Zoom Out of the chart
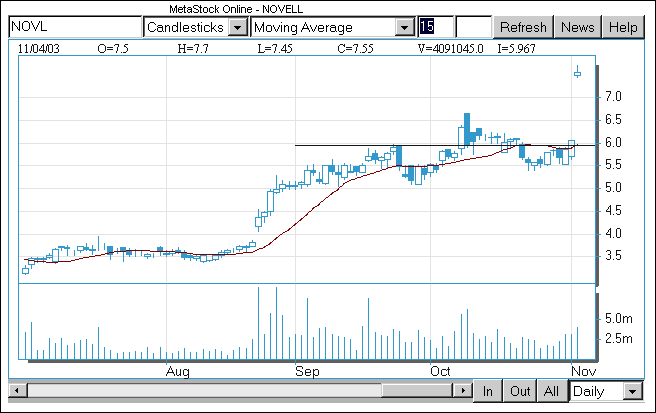 (520, 391)
